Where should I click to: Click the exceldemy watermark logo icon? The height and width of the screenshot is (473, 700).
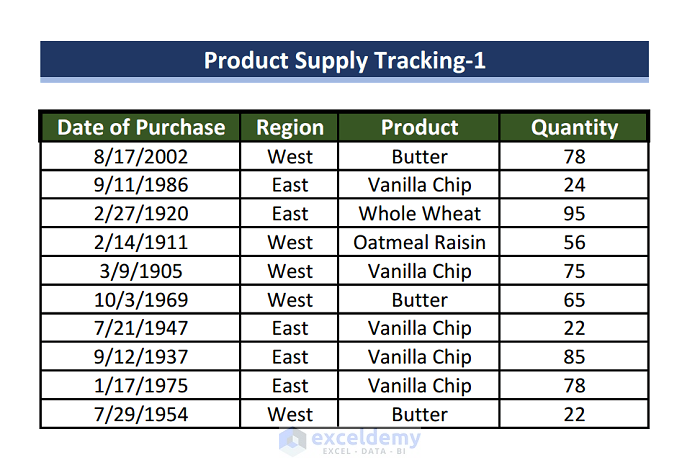pos(293,442)
